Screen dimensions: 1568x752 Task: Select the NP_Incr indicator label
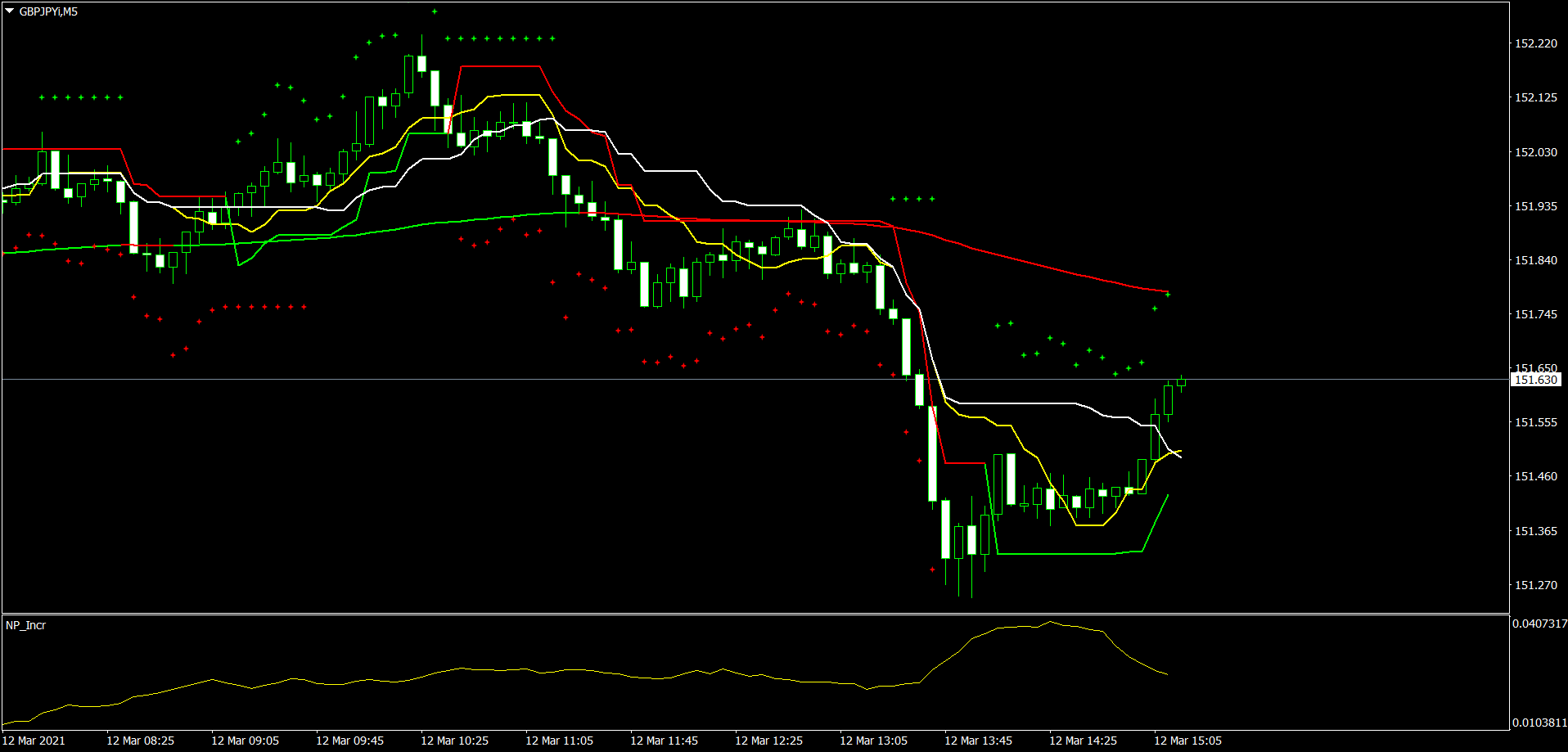[x=25, y=625]
